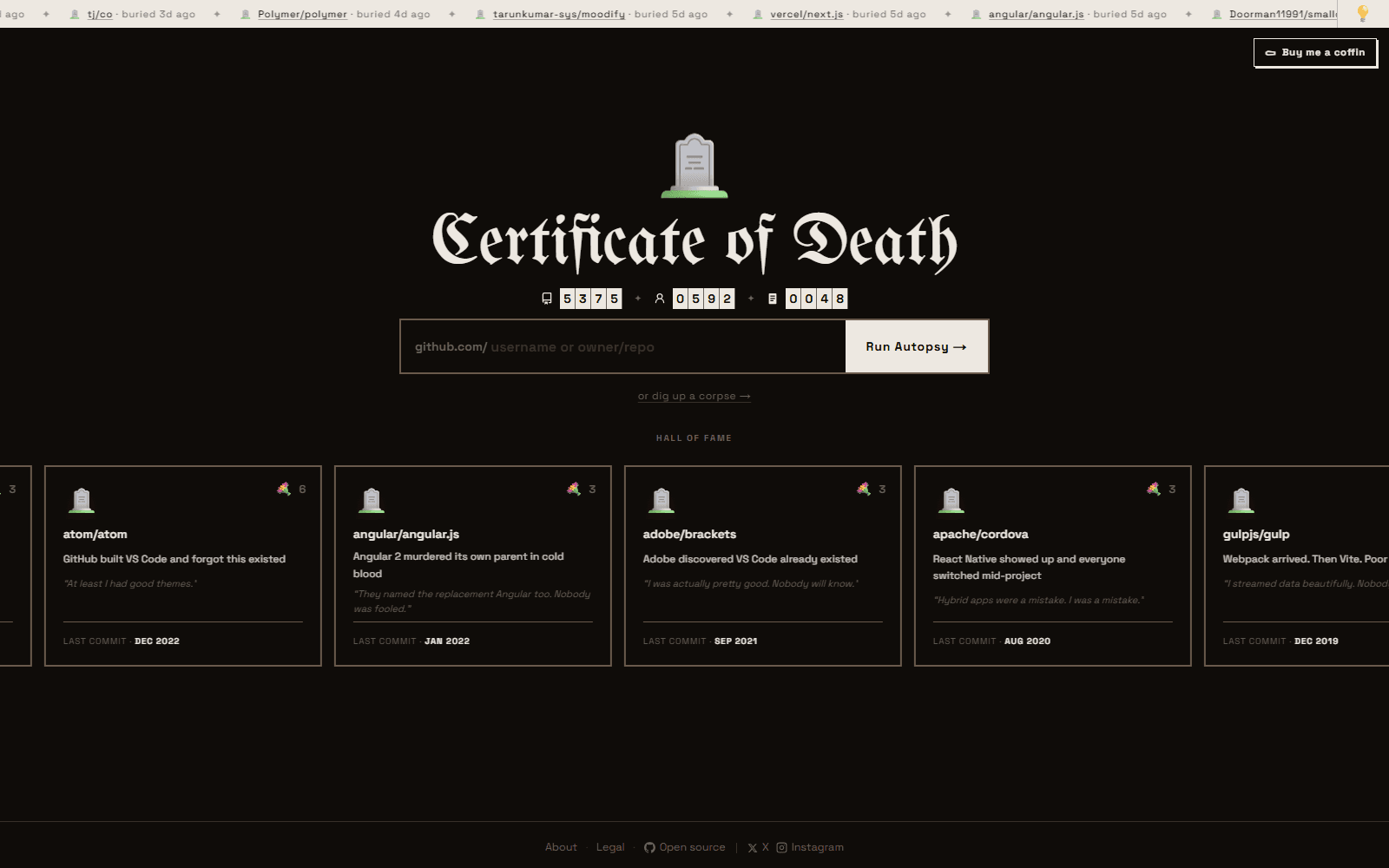
Task: Open angular/angular.js link in the top ticker
Action: click(1036, 14)
